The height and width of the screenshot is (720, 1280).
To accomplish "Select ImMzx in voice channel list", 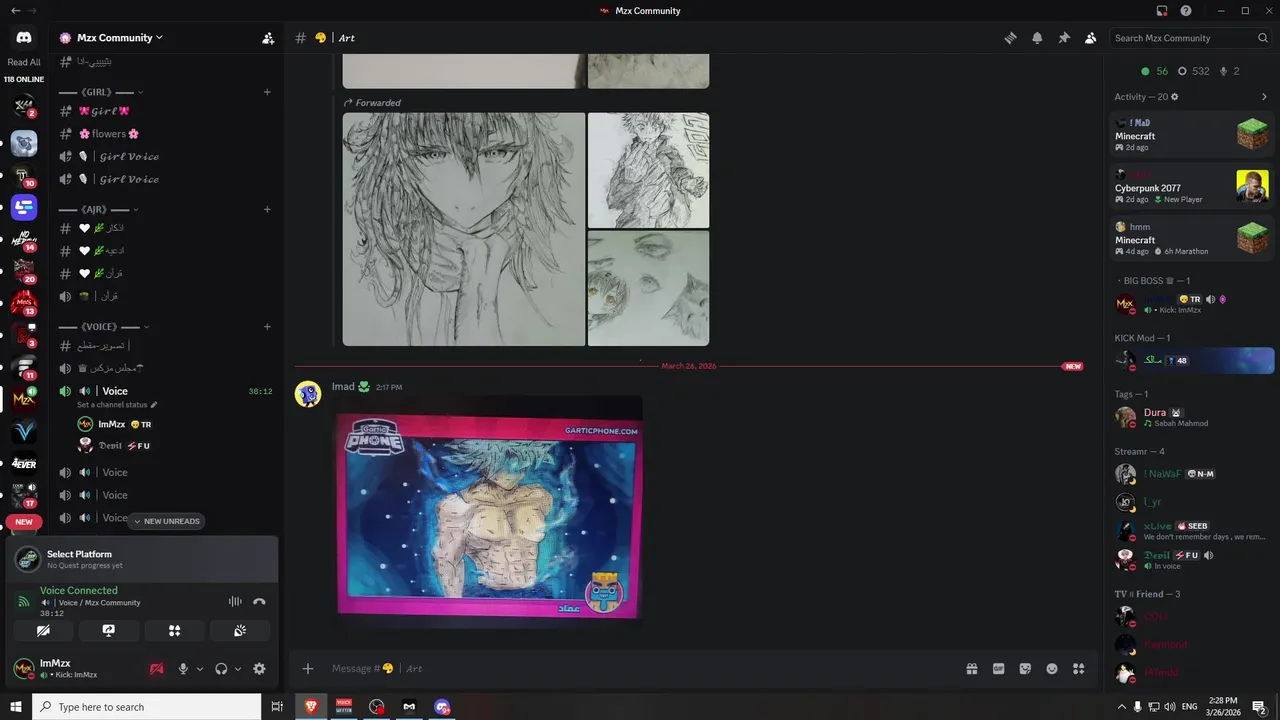I will [x=174, y=424].
